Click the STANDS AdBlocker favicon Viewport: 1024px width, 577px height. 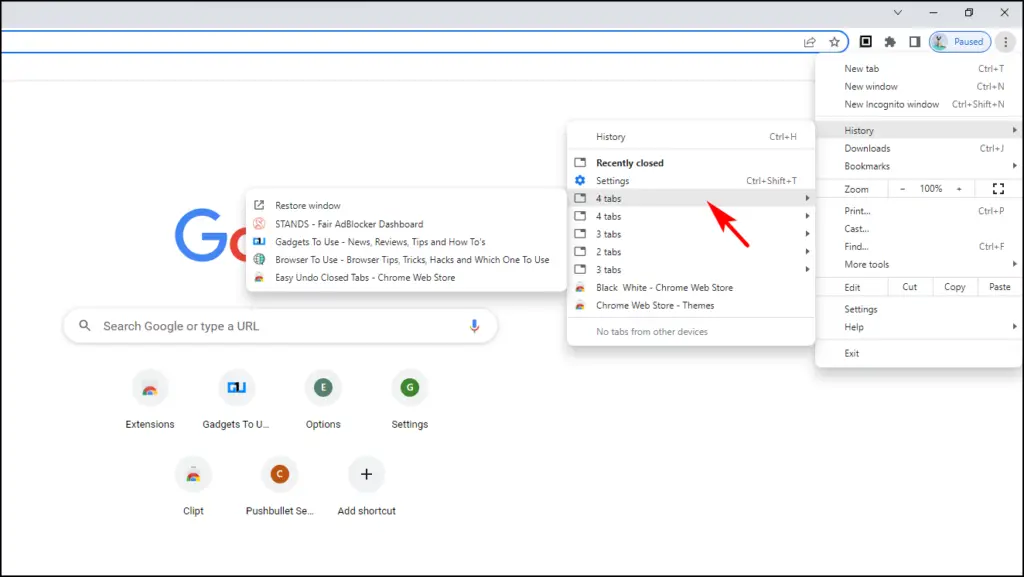point(259,224)
